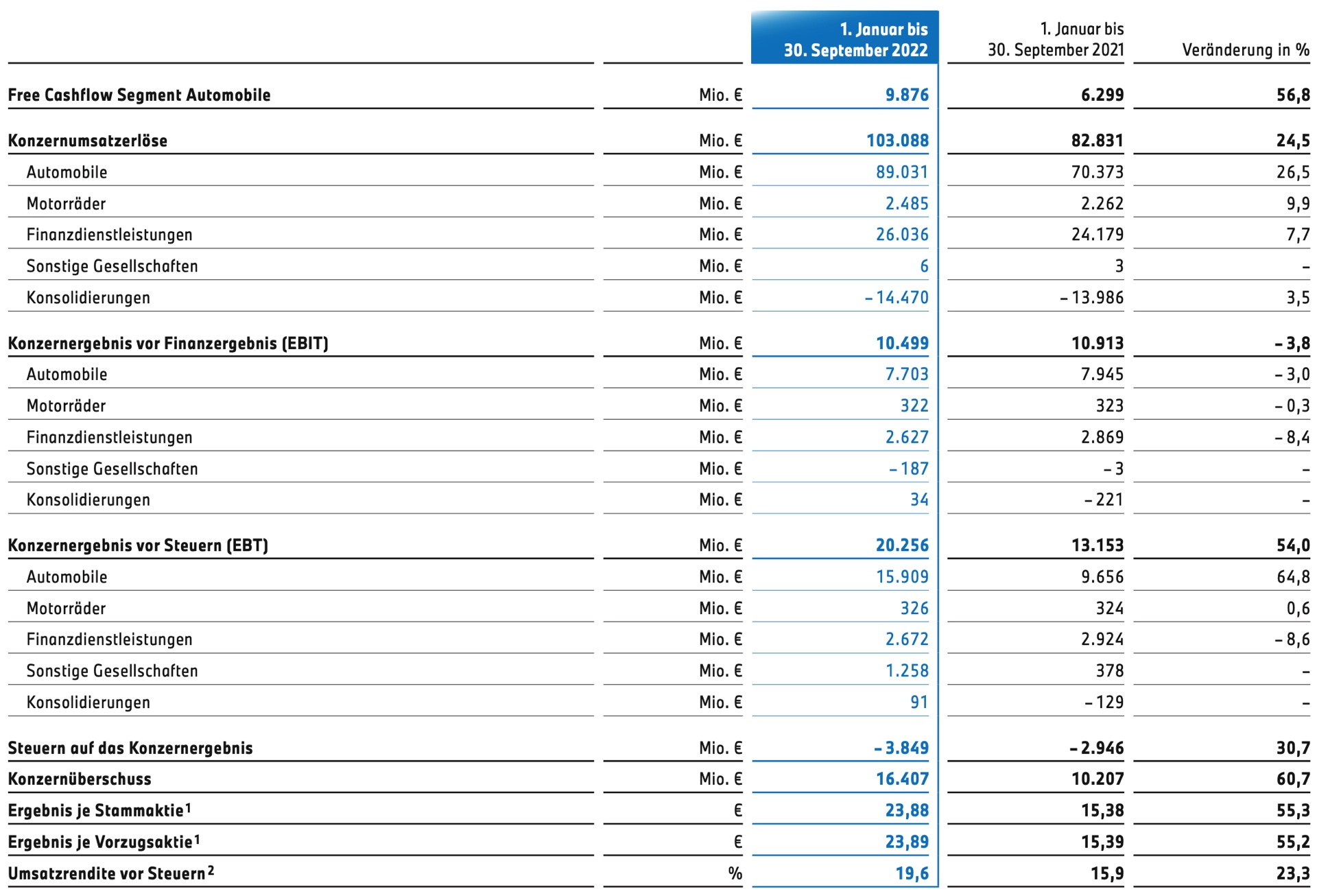
Task: Click the 'Konzernumsatzerlöse' row label
Action: pyautogui.click(x=88, y=141)
